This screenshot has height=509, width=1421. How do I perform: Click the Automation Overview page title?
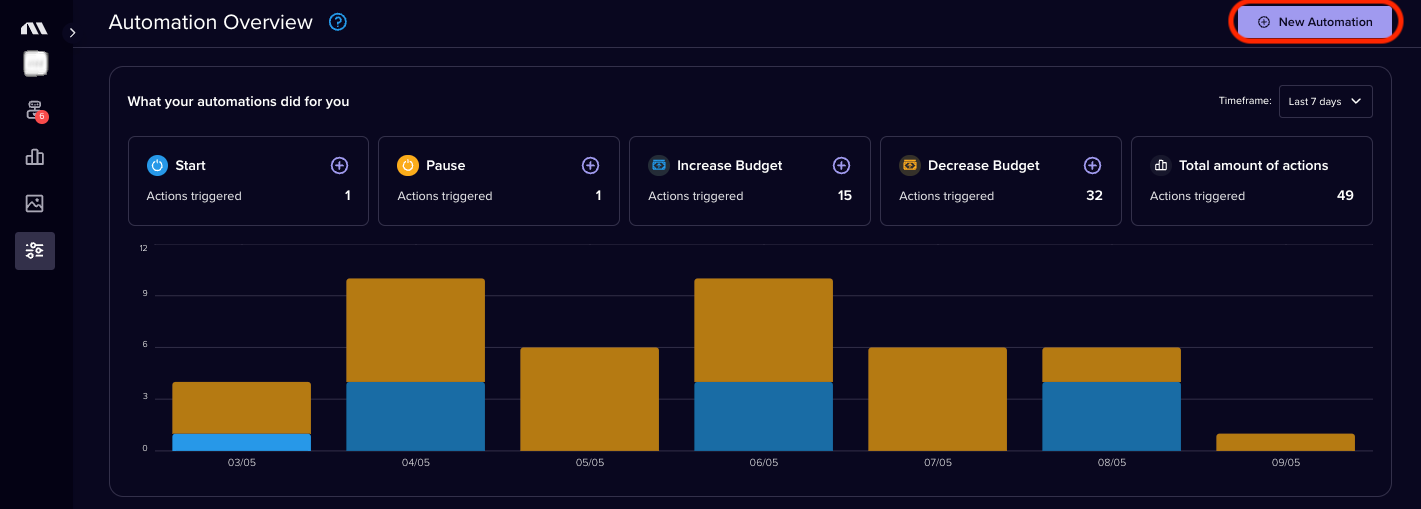(210, 22)
